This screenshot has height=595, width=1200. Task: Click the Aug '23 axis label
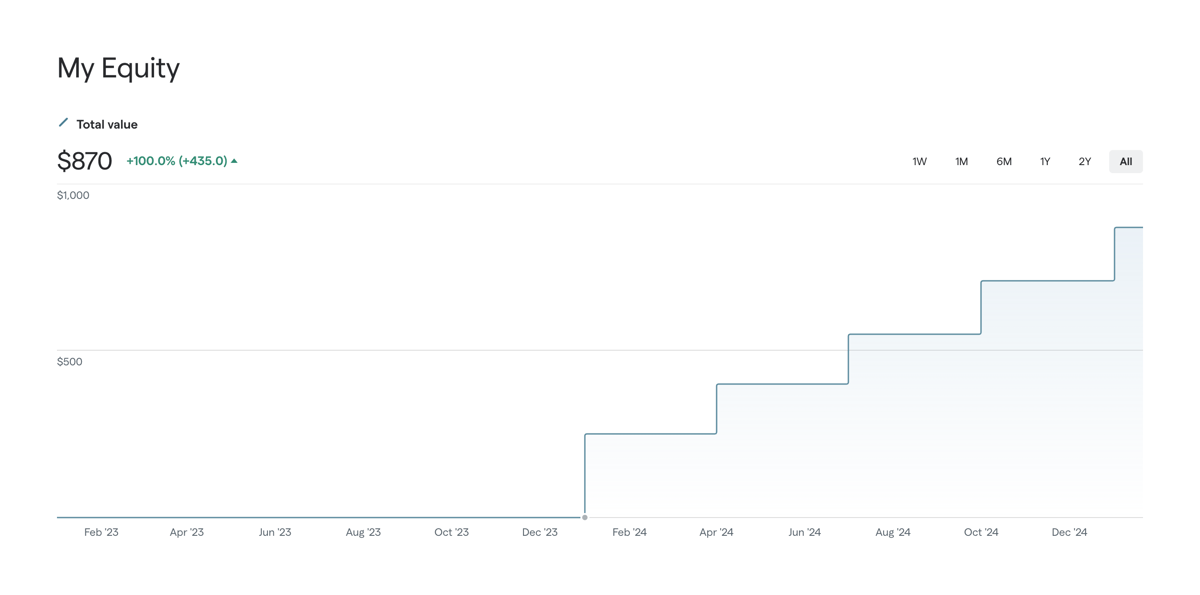tap(363, 531)
